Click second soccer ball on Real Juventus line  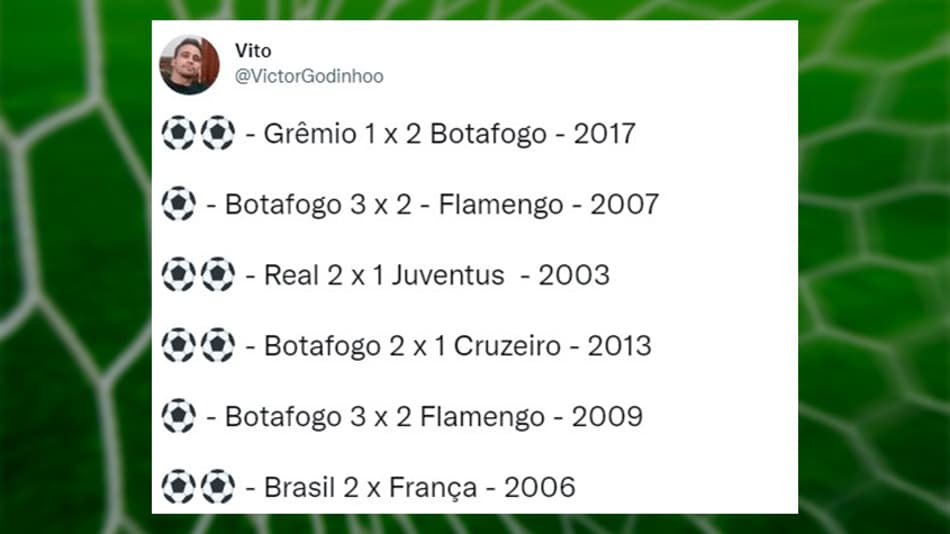(218, 275)
